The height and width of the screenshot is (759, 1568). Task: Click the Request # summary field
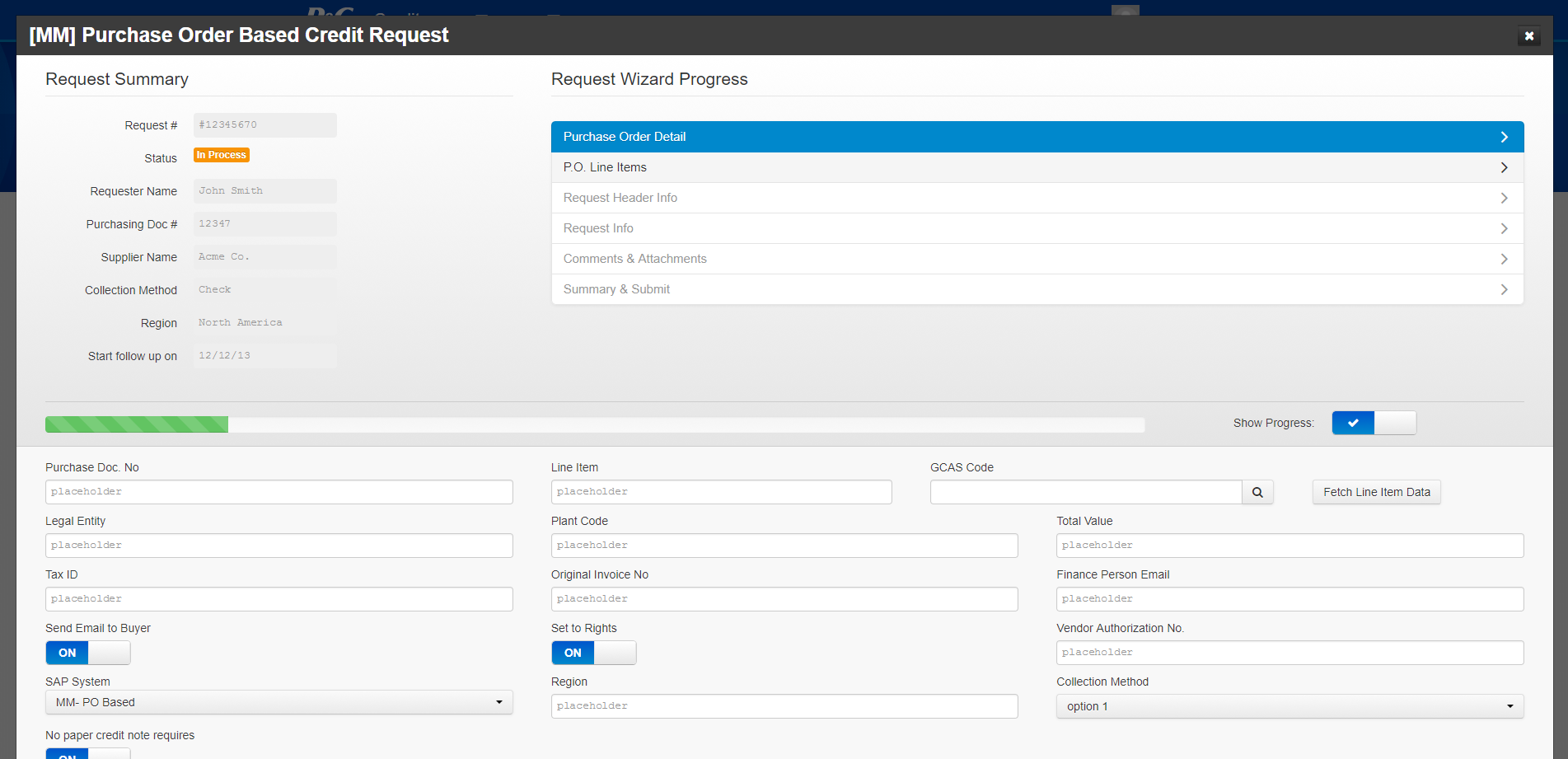(x=264, y=125)
